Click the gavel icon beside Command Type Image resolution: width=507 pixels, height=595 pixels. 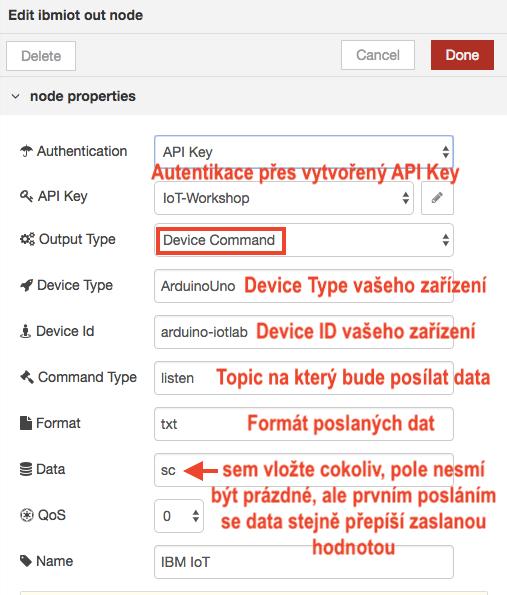[x=27, y=377]
